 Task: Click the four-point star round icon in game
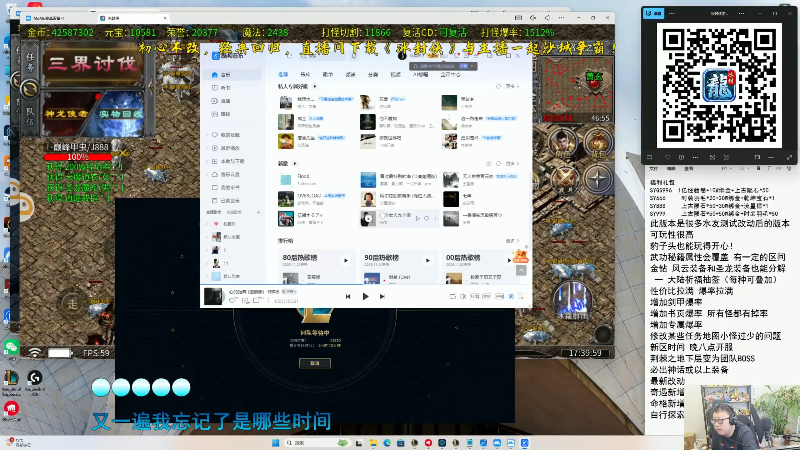click(x=597, y=180)
